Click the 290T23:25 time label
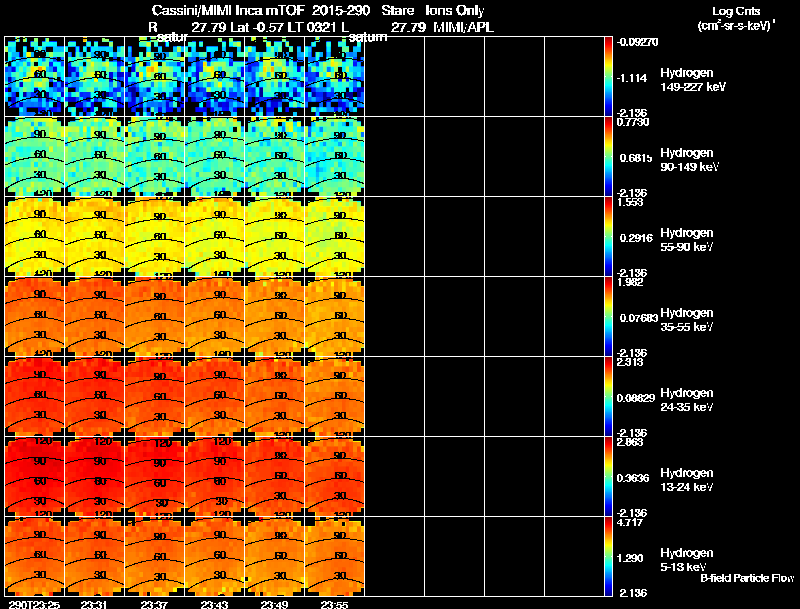Screen dimensions: 800x609 (34, 604)
